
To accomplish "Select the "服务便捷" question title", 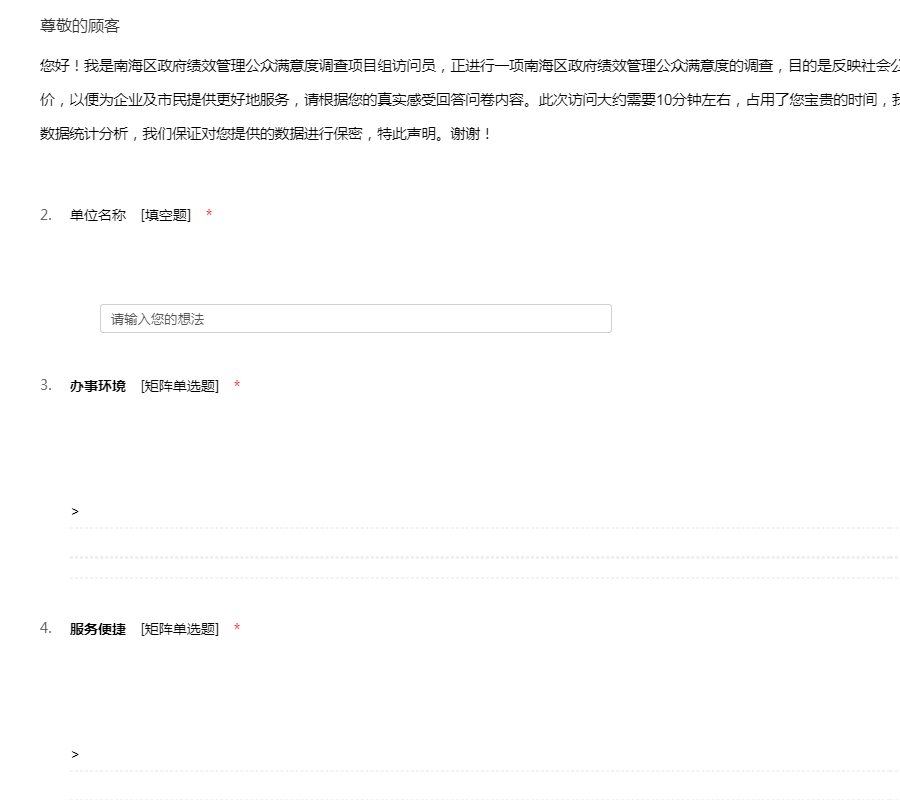I will (x=98, y=629).
